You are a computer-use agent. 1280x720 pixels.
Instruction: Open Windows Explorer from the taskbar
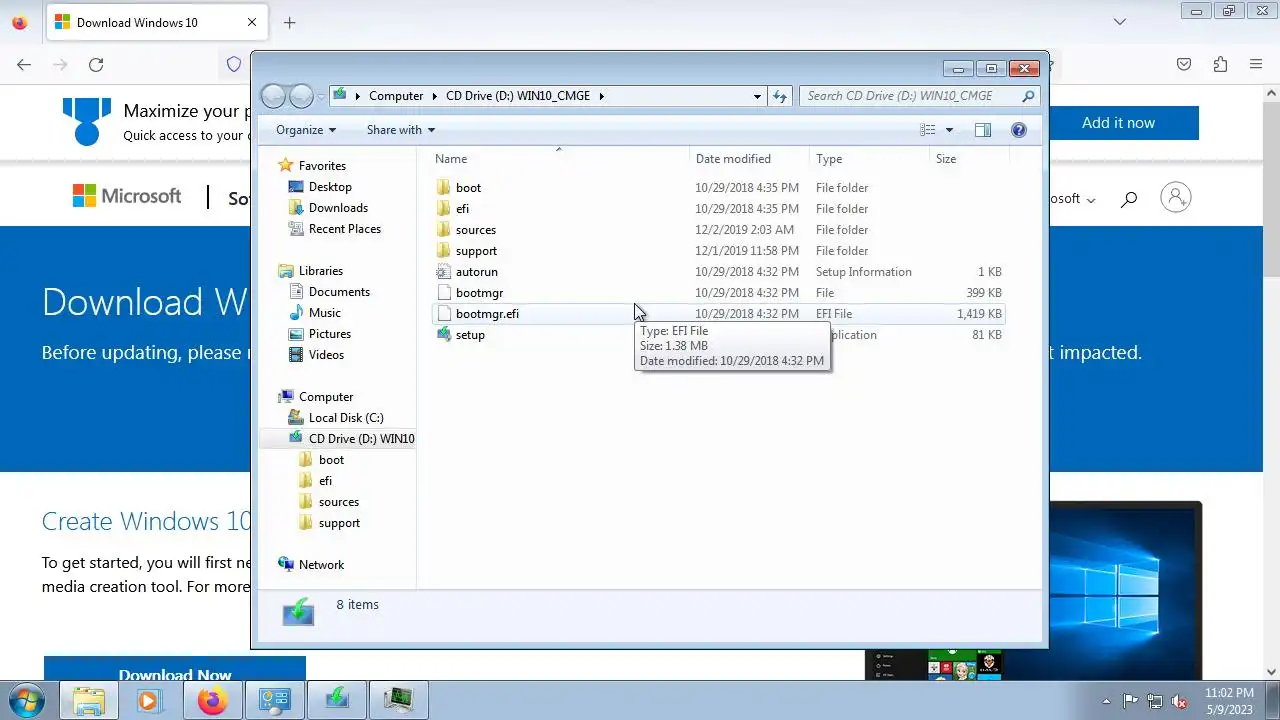(x=89, y=700)
